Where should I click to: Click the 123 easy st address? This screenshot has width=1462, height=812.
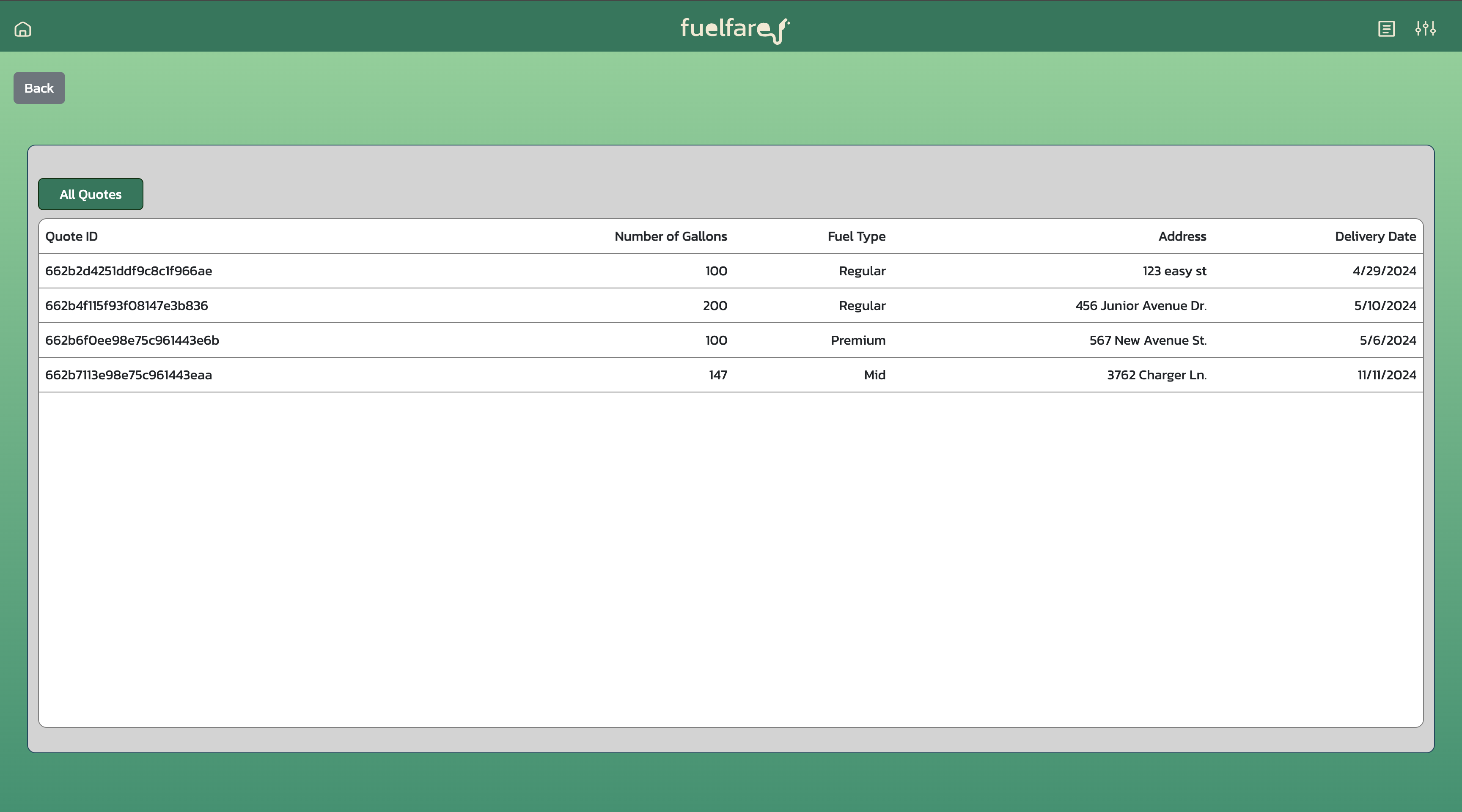point(1173,271)
